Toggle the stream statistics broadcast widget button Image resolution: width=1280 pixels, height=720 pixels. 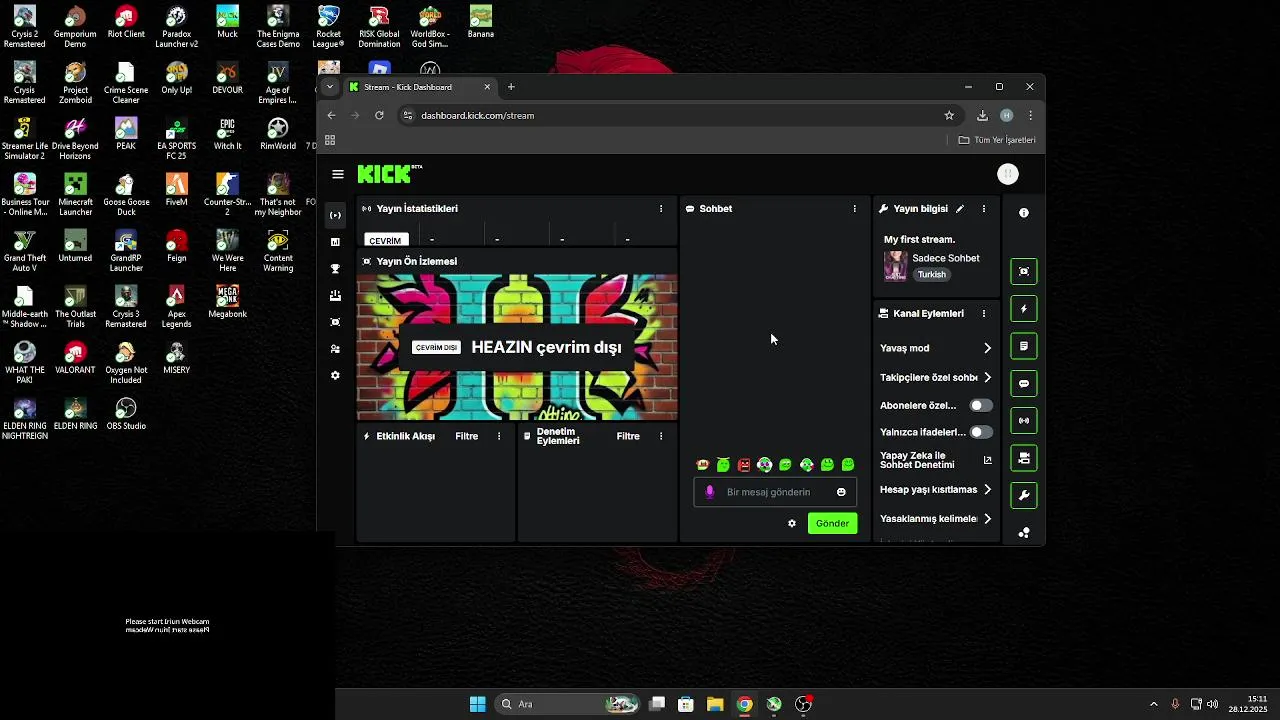(x=1023, y=421)
